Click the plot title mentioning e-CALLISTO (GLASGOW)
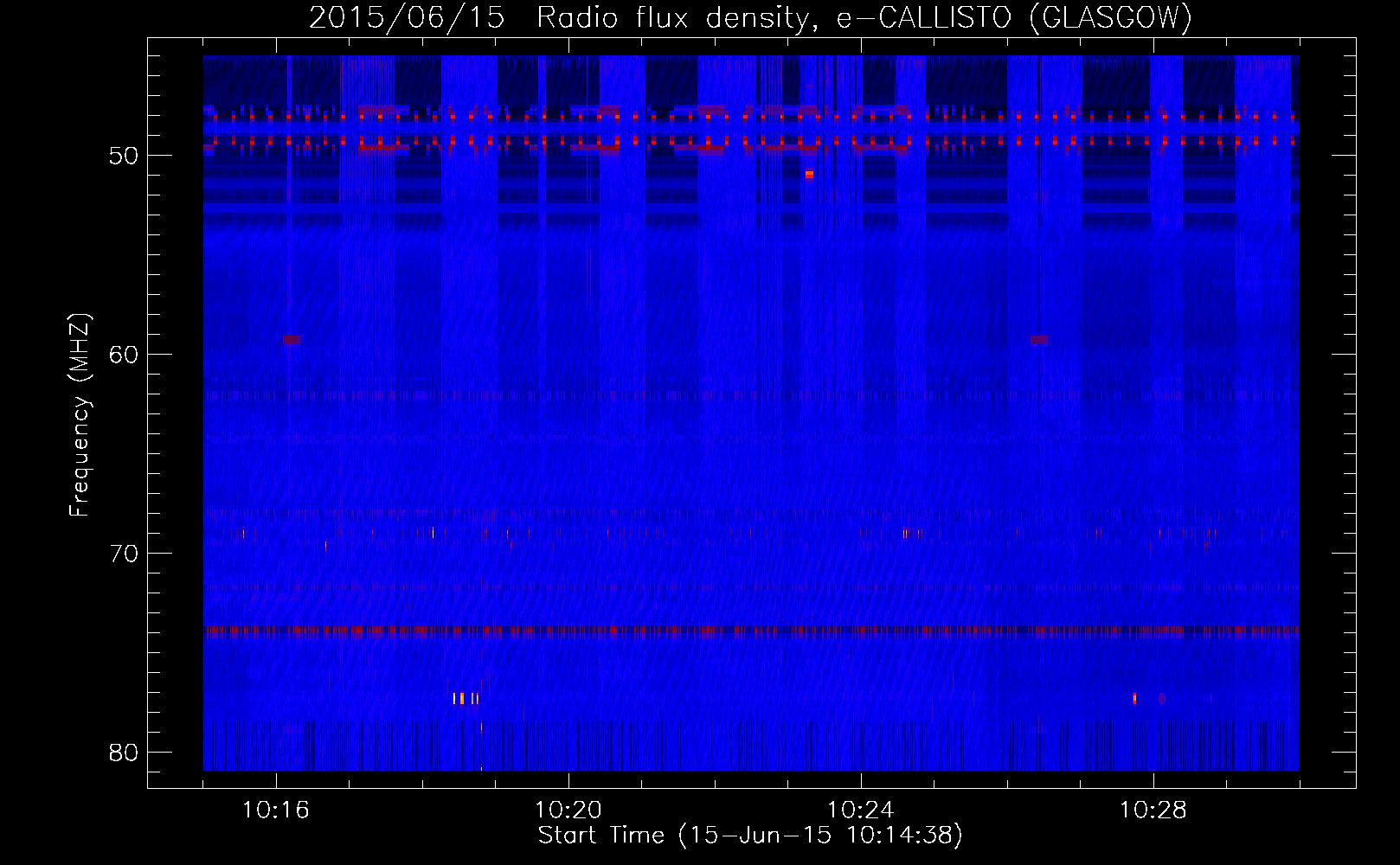1400x865 pixels. click(x=750, y=17)
